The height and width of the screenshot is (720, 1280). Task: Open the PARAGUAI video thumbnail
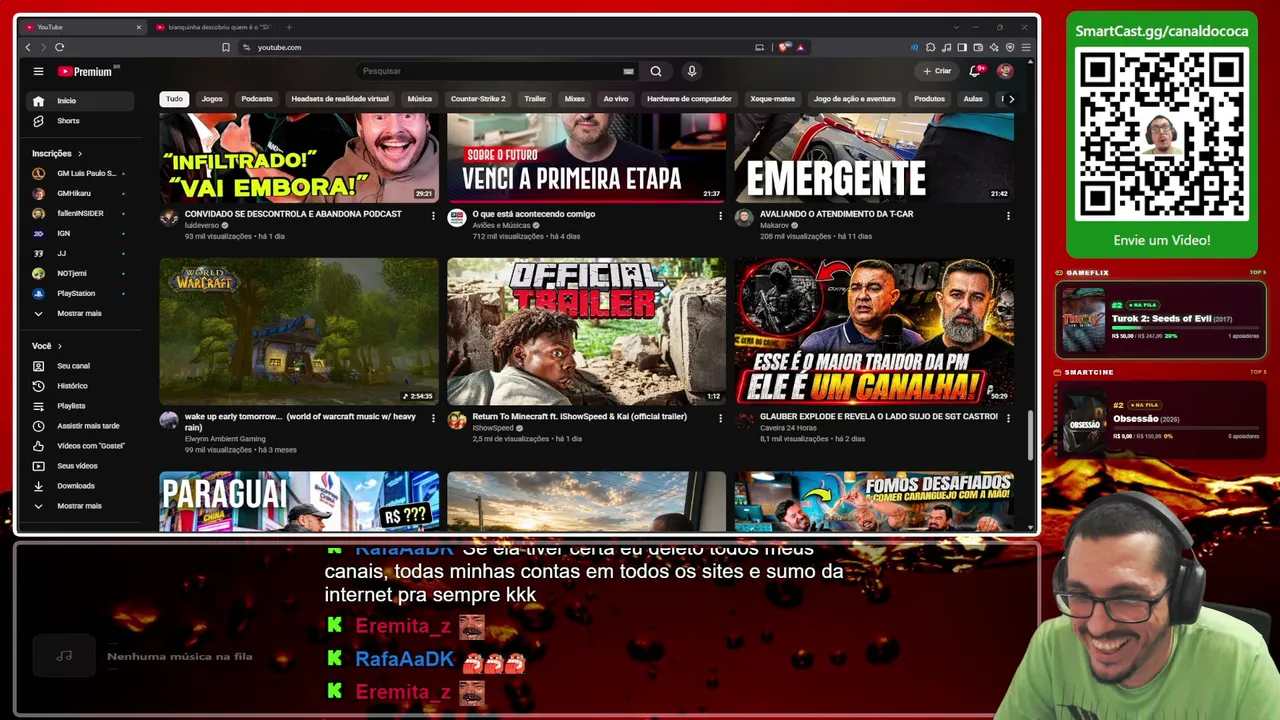click(299, 501)
